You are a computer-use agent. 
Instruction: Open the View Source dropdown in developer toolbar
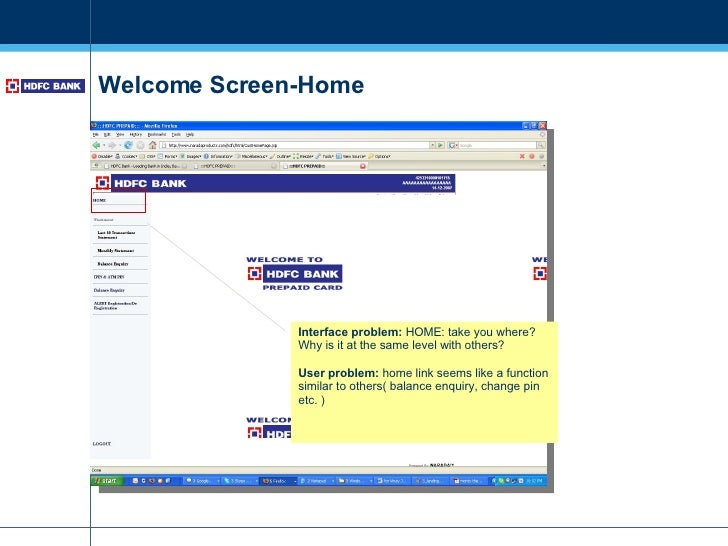pyautogui.click(x=351, y=156)
